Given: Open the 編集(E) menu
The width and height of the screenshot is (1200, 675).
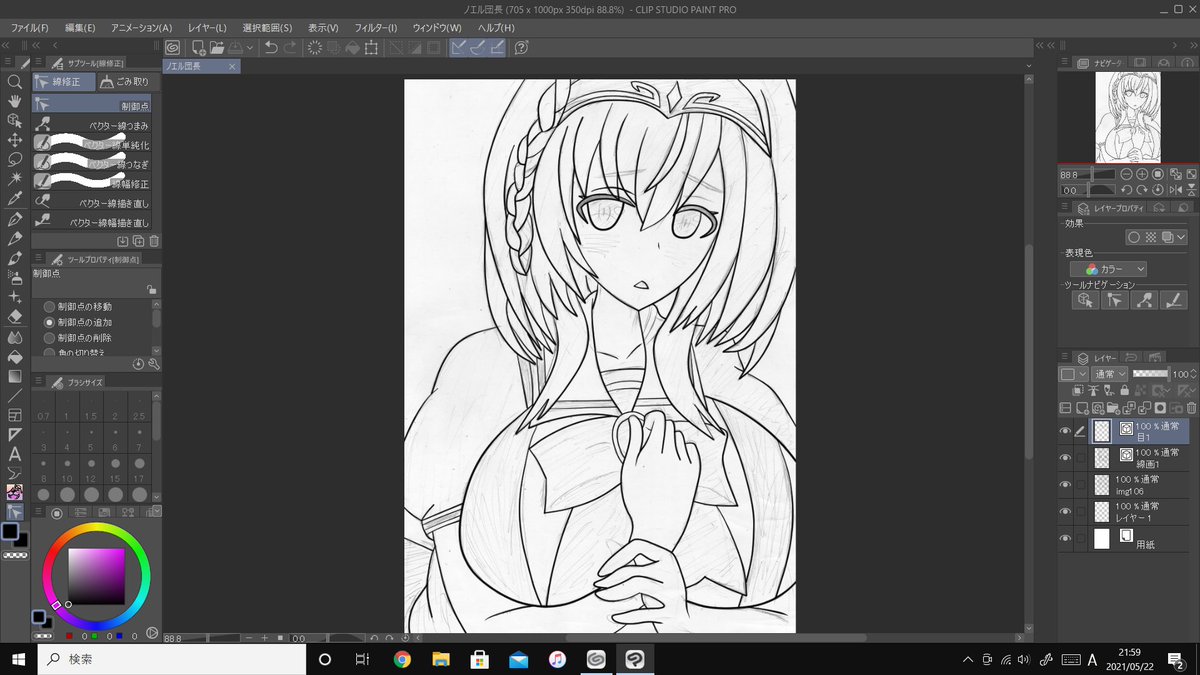Looking at the screenshot, I should pyautogui.click(x=80, y=27).
